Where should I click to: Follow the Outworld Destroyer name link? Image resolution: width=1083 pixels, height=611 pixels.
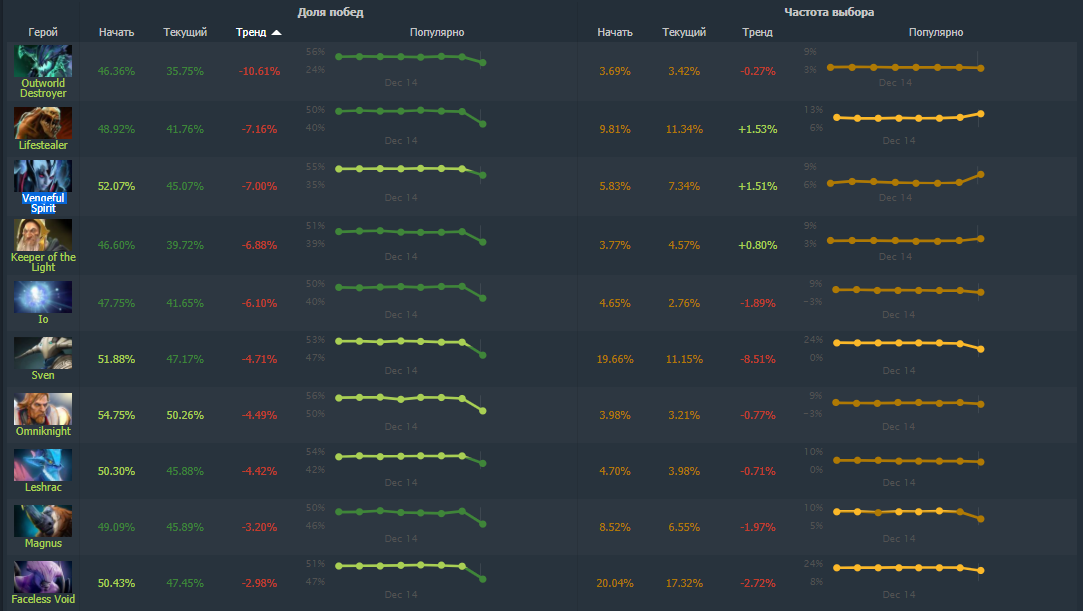click(43, 88)
